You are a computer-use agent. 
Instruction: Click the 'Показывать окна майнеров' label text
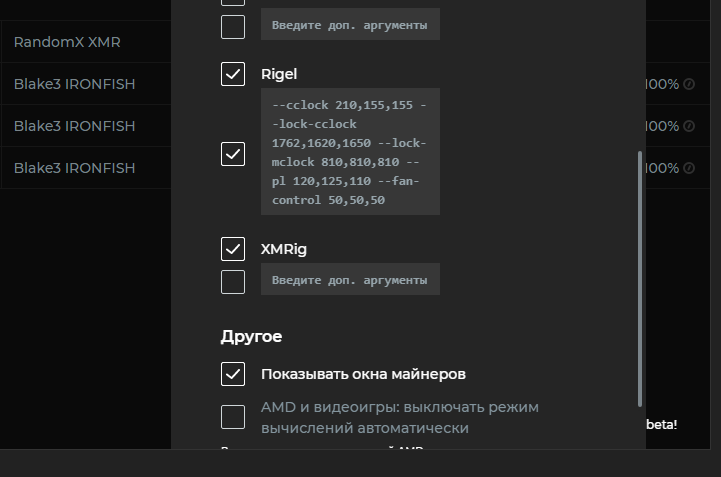[363, 374]
